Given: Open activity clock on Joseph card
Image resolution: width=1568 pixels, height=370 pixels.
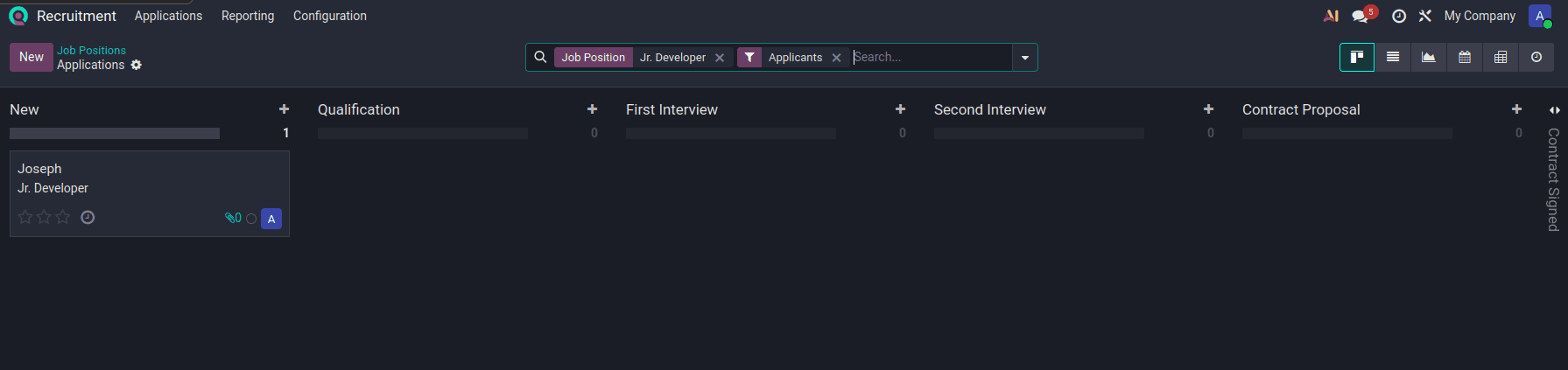Looking at the screenshot, I should tap(88, 217).
